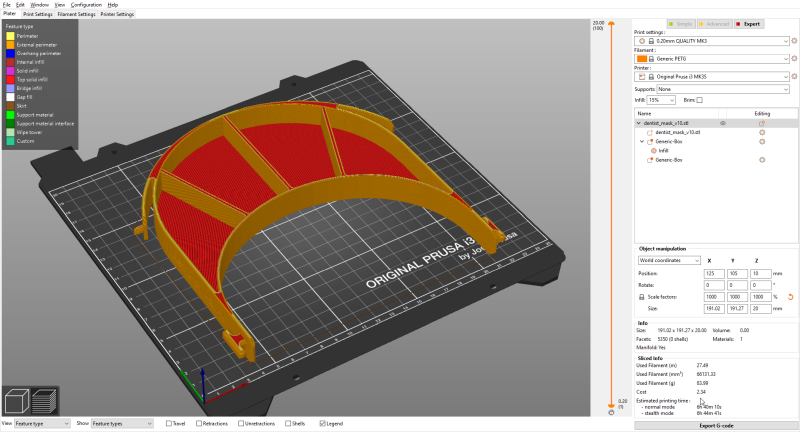
Task: Toggle visibility eye of dentist_mask_v10.stl
Action: click(x=722, y=123)
